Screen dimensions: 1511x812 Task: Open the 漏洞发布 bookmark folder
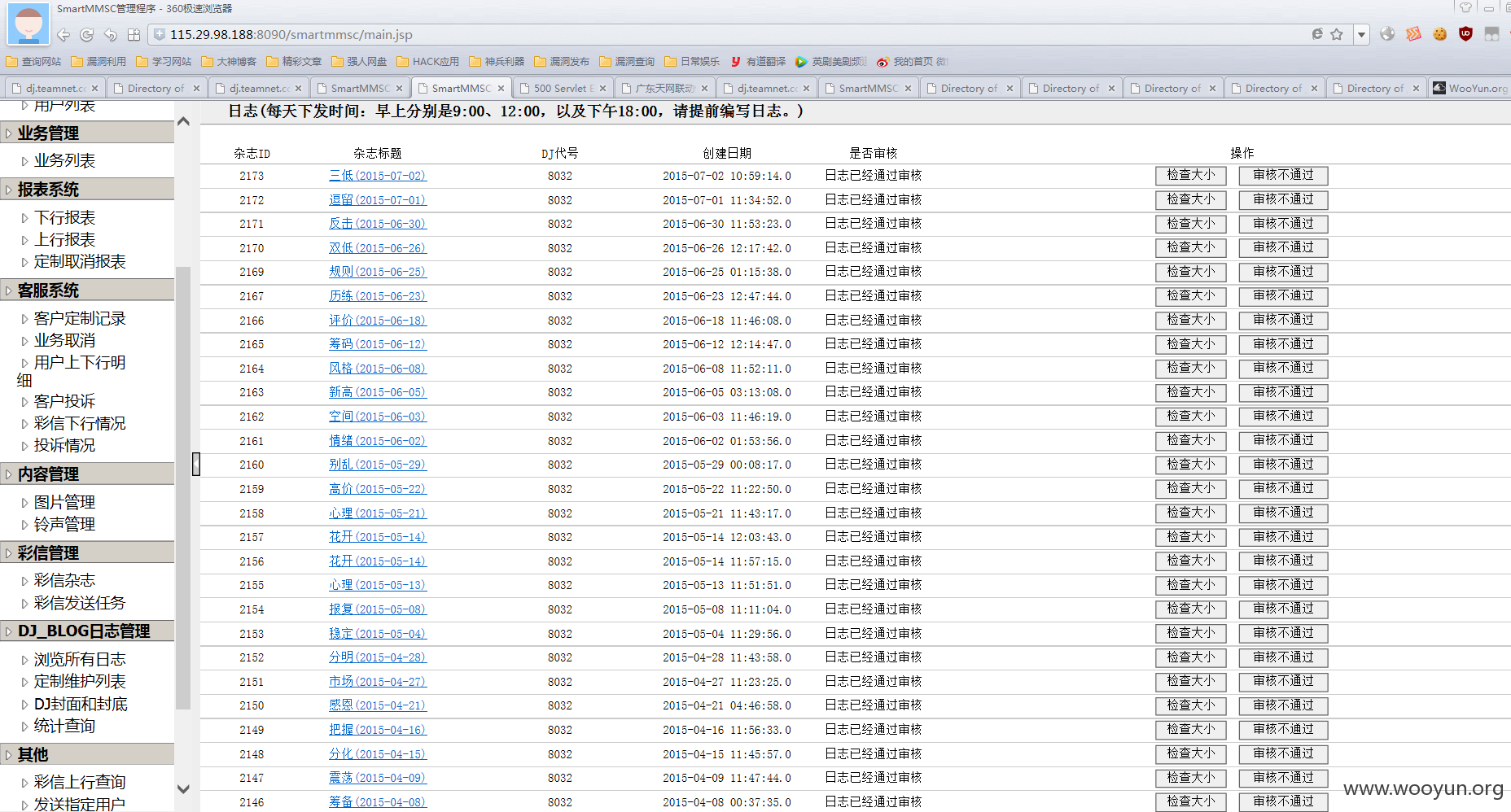point(562,62)
